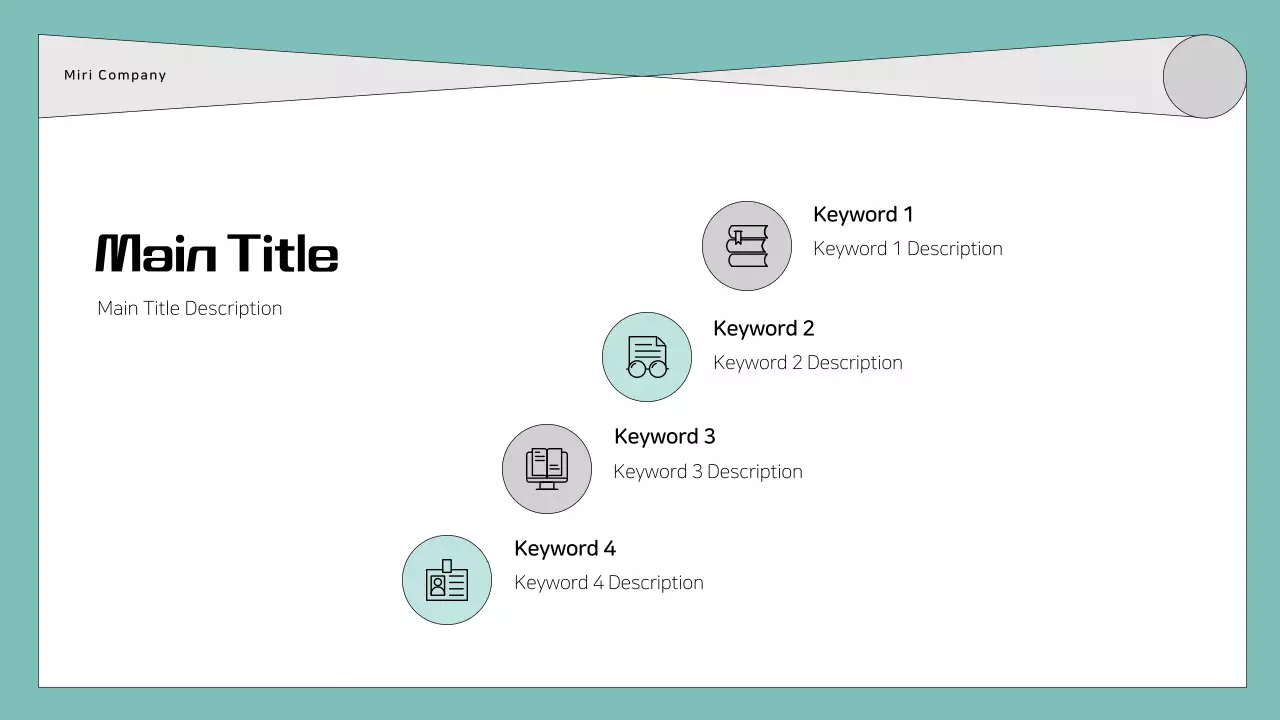Select the 'Keyword 4 Description' text
This screenshot has width=1280, height=720.
(x=608, y=582)
